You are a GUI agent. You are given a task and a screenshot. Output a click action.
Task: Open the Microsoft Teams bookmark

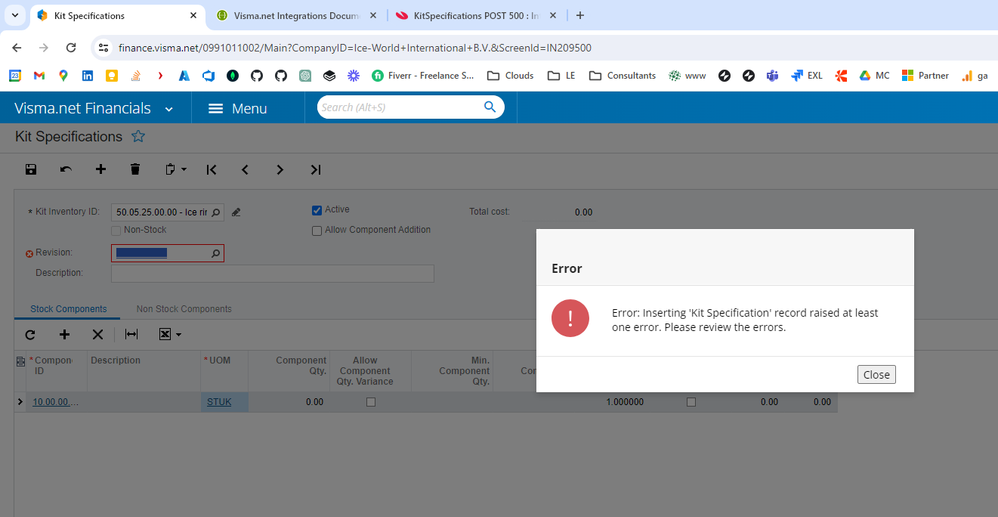pos(773,76)
